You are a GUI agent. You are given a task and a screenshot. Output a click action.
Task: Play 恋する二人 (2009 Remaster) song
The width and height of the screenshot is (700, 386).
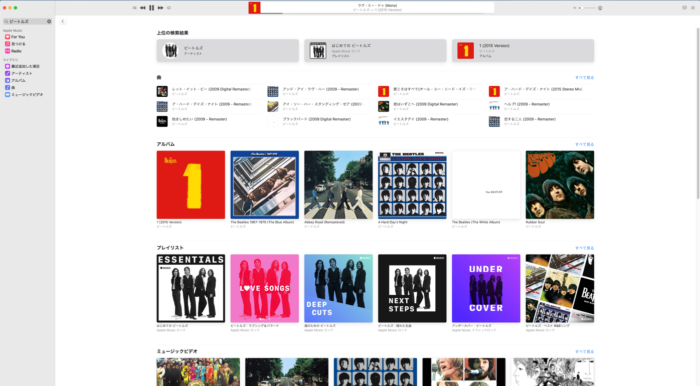pos(541,121)
